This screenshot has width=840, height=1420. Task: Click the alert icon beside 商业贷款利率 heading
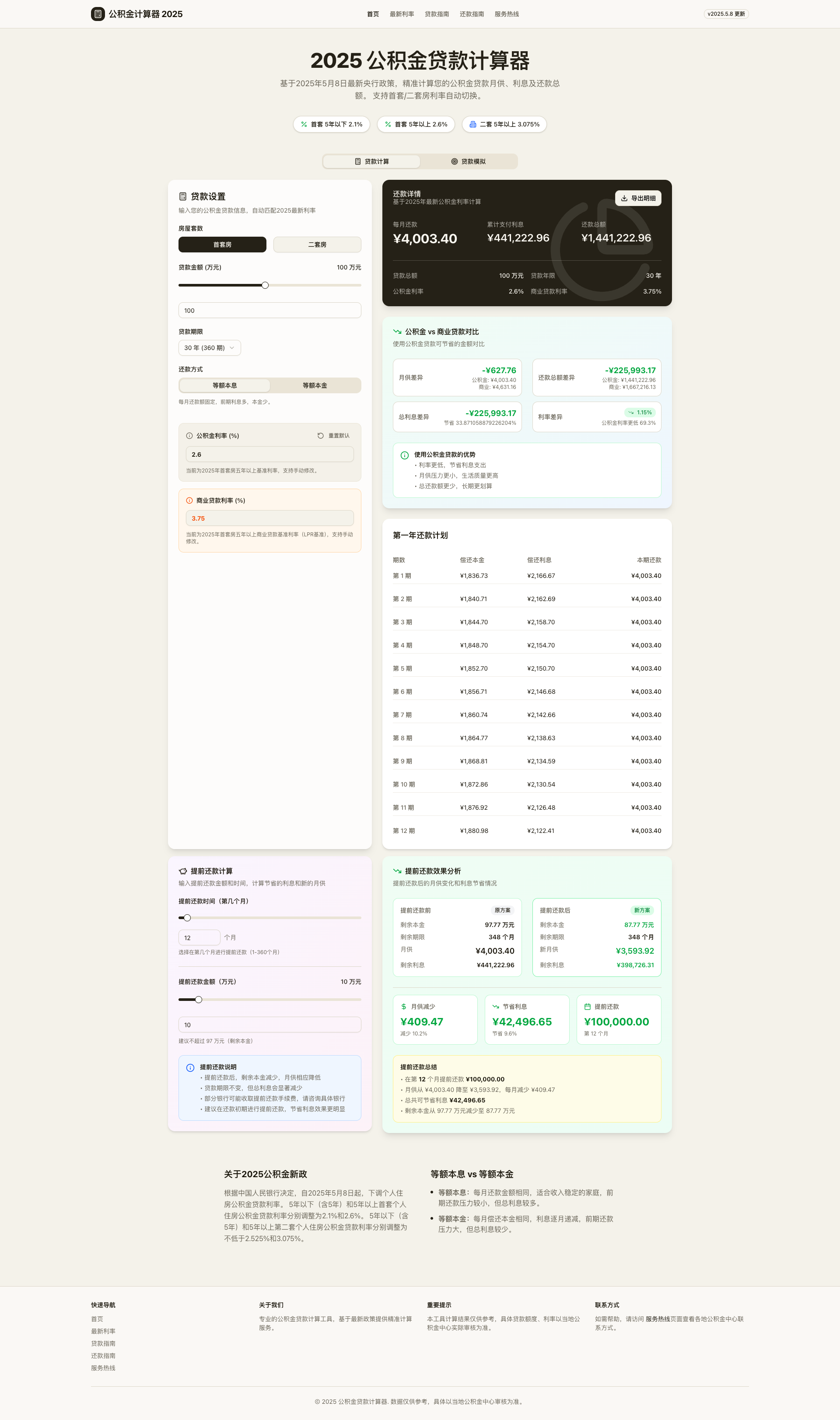189,500
